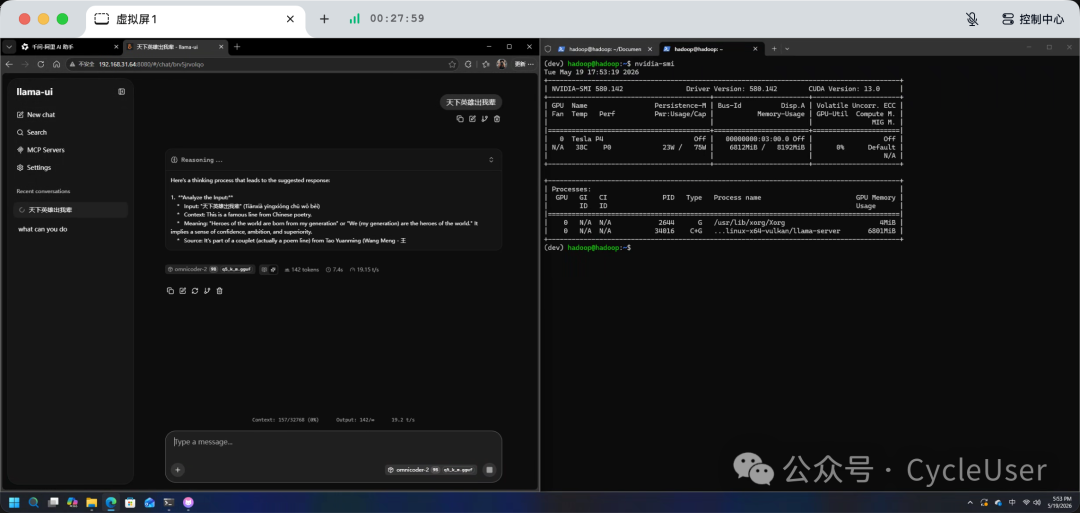
Task: Click the shield icon in the terminal title bar
Action: coord(548,49)
